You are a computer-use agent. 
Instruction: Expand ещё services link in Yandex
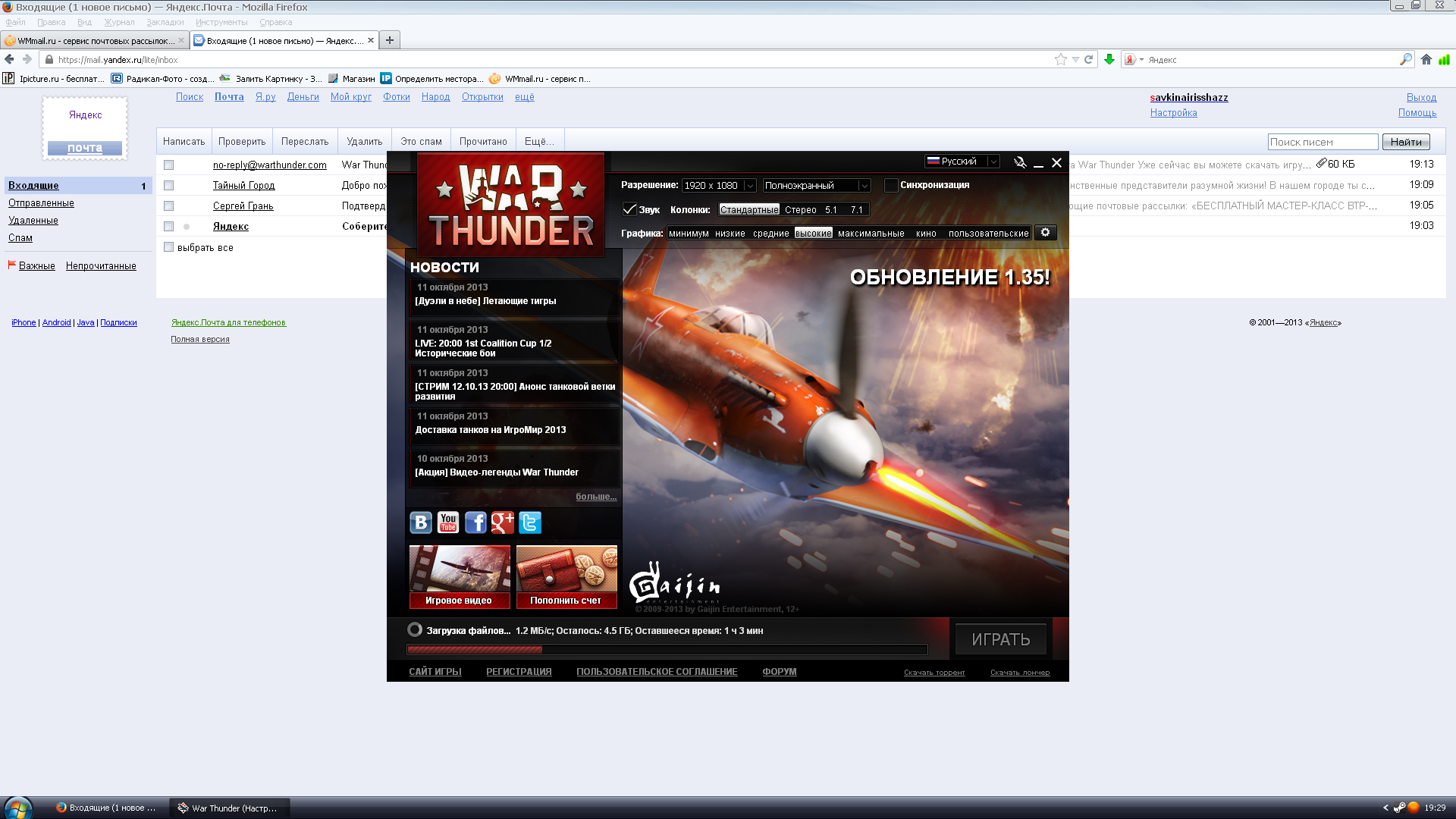coord(525,96)
